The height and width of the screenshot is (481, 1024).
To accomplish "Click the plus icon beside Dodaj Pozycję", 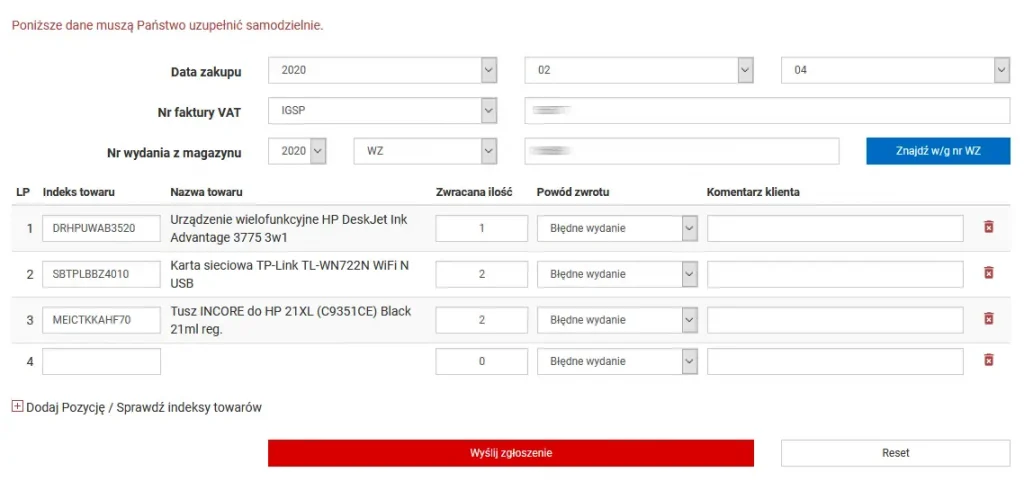I will pos(17,407).
